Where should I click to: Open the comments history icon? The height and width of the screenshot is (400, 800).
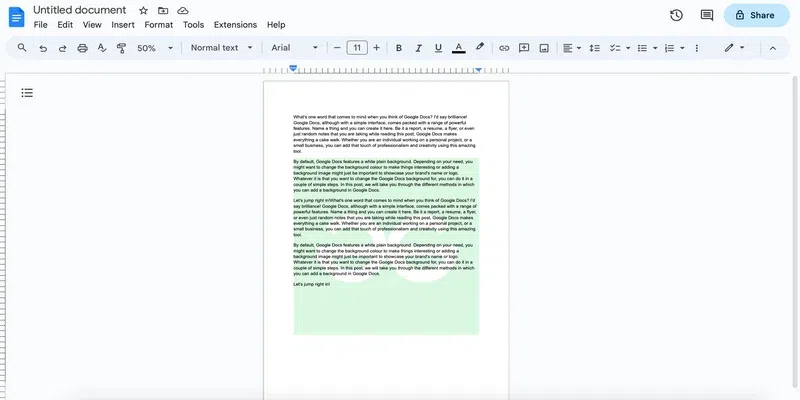707,15
